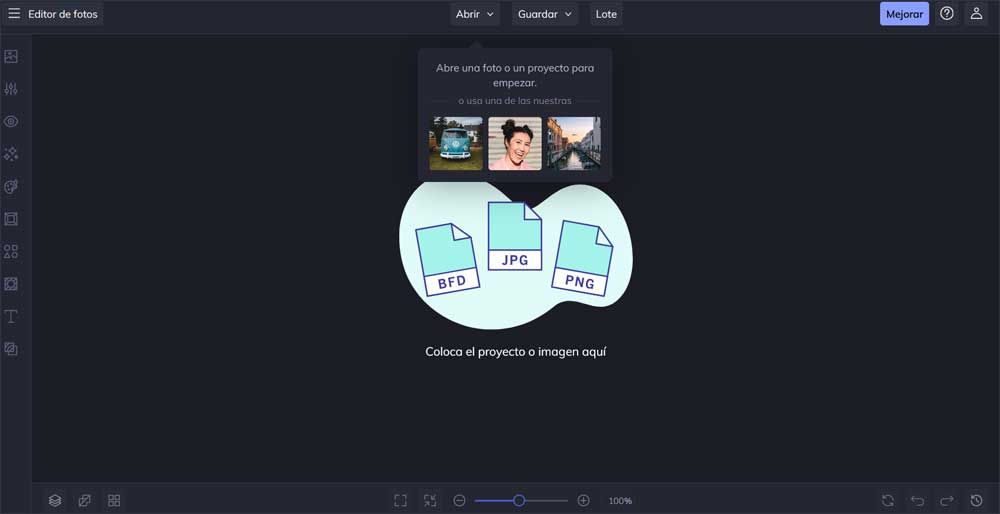Adjust the zoom slider handle

tap(519, 501)
